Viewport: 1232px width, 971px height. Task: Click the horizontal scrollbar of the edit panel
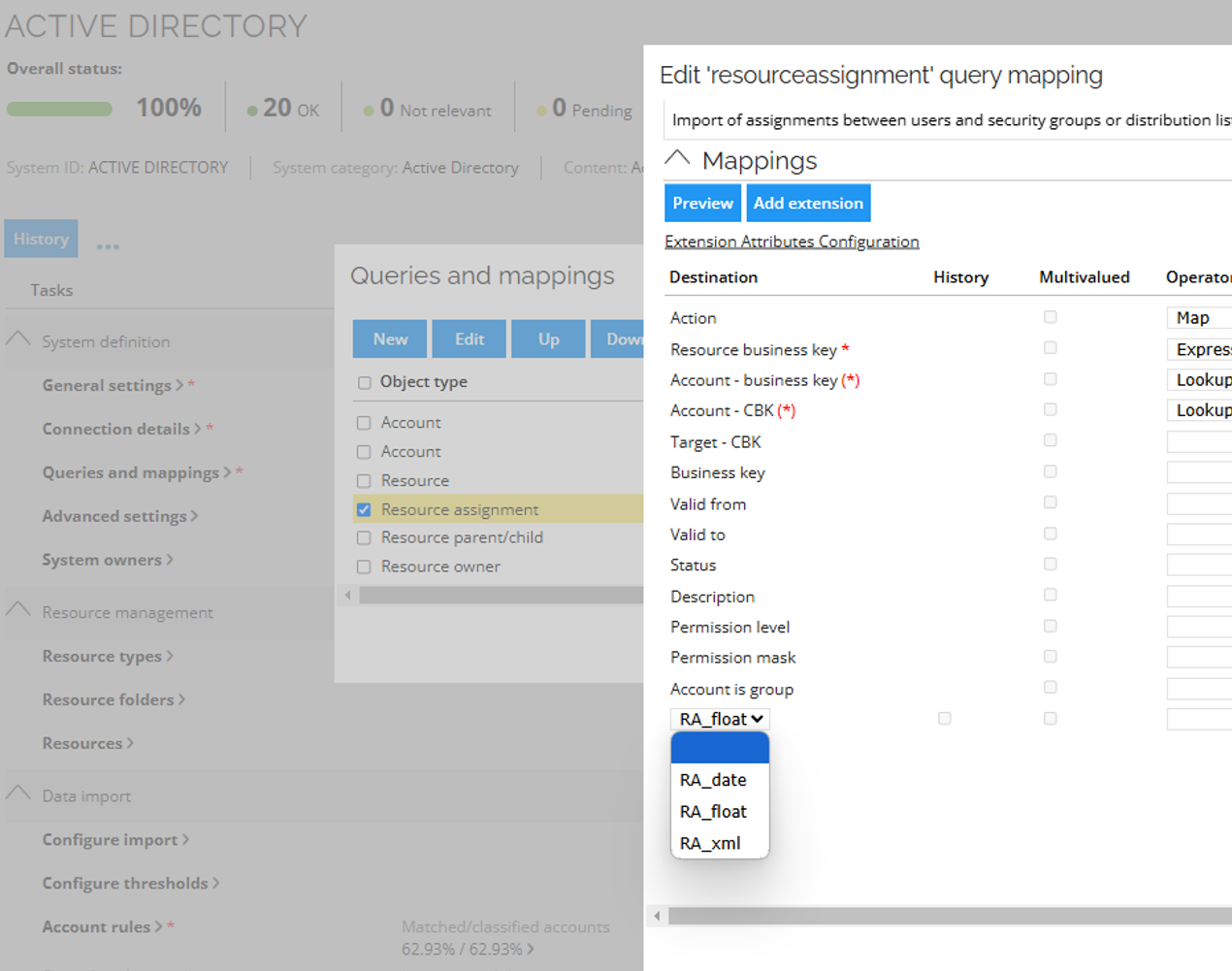(x=950, y=916)
